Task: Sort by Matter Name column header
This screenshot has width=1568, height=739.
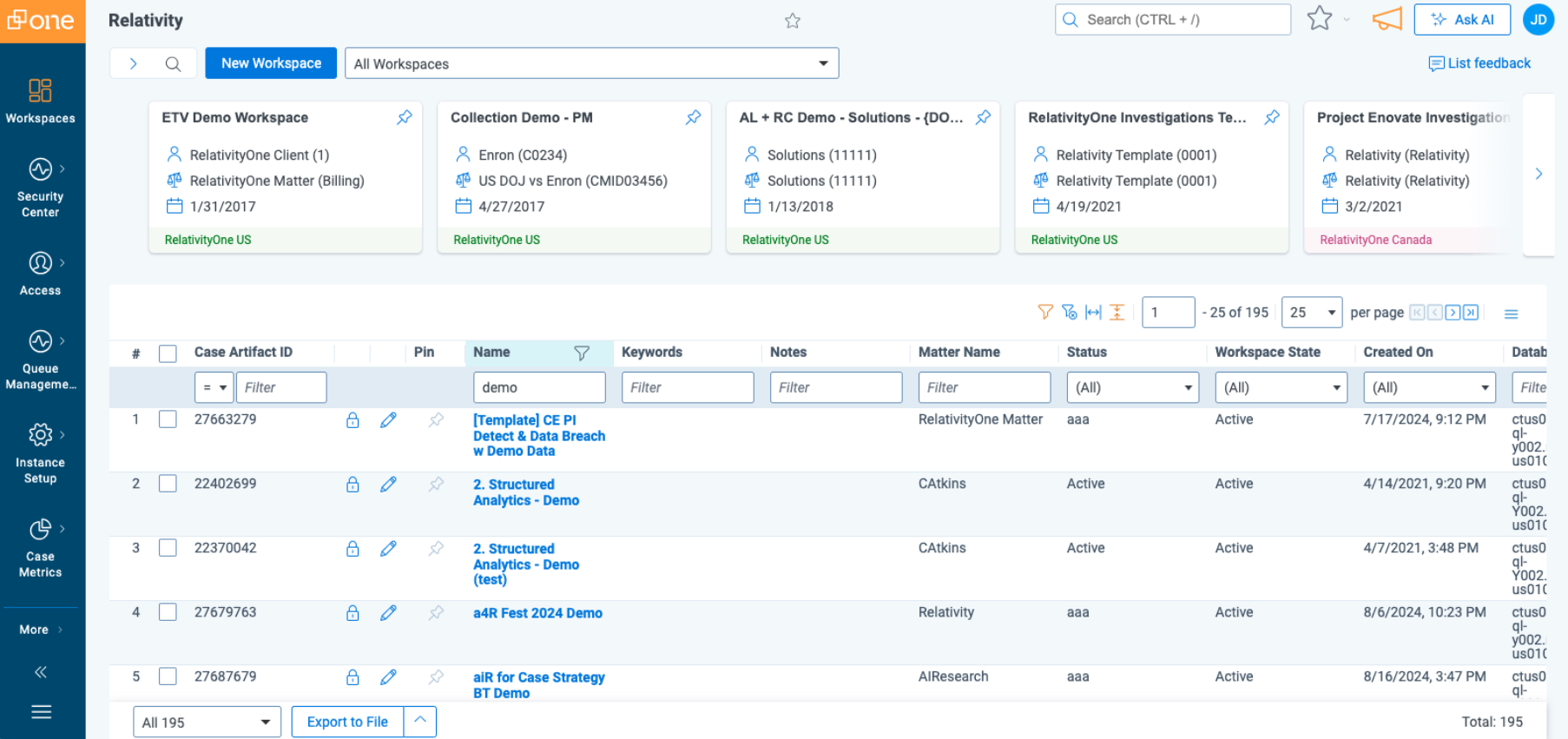Action: point(959,353)
